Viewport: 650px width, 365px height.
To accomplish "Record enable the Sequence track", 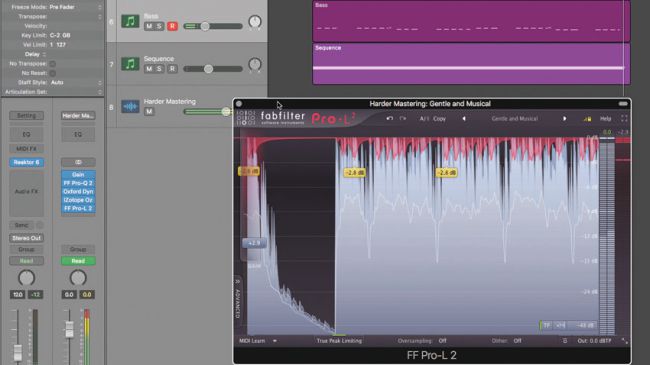I will coord(172,69).
